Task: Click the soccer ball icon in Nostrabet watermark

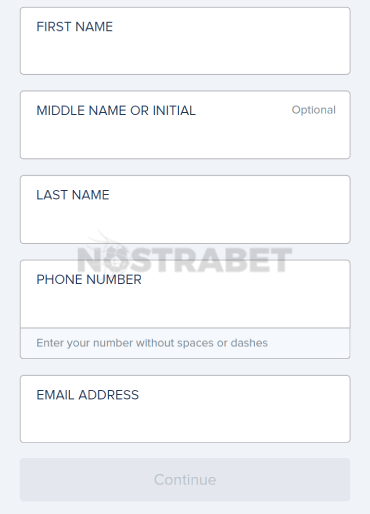Action: (116, 258)
